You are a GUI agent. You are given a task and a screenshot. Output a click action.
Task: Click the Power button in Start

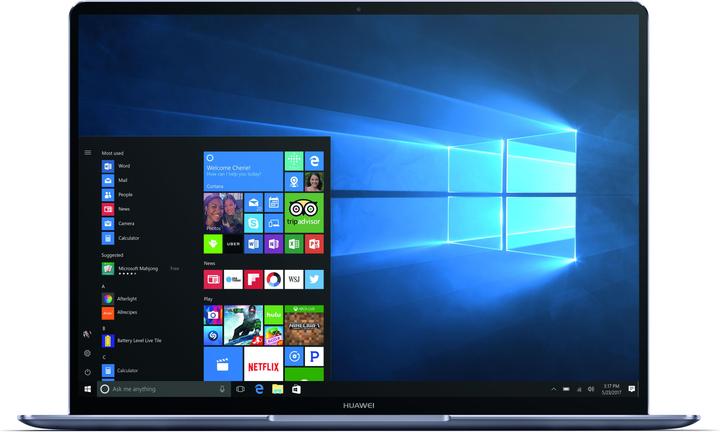[87, 372]
